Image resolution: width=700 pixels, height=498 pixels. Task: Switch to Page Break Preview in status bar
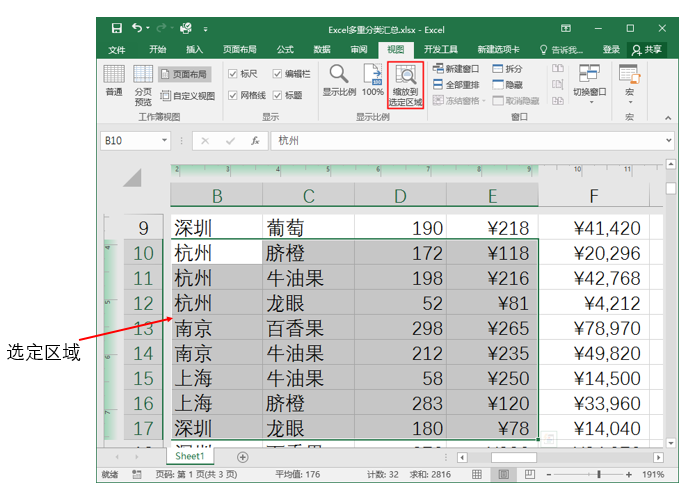[x=529, y=474]
